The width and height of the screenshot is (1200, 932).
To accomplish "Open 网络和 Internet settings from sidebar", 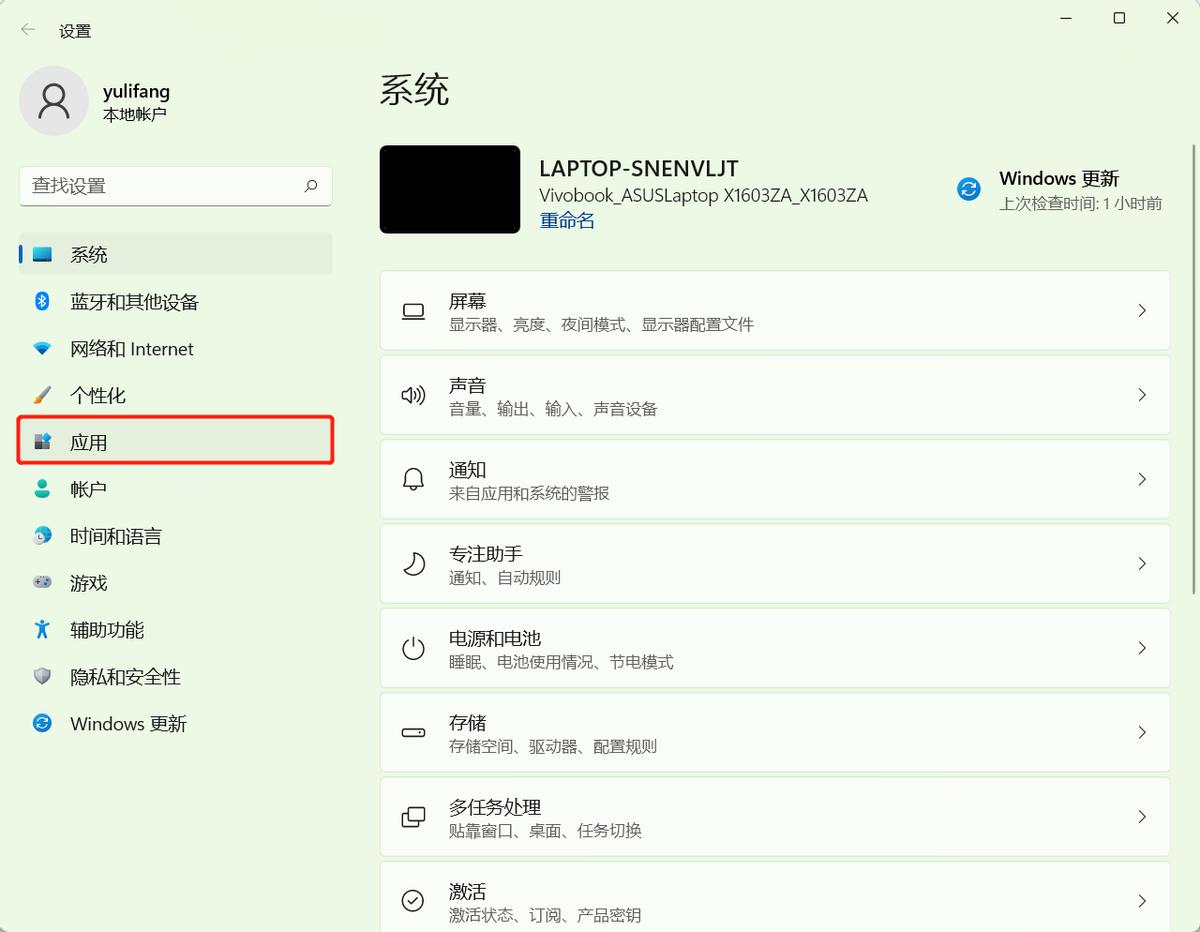I will 130,348.
